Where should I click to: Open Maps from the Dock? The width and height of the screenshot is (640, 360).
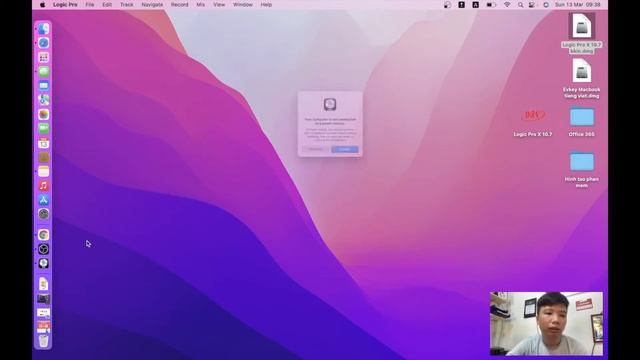pos(44,100)
